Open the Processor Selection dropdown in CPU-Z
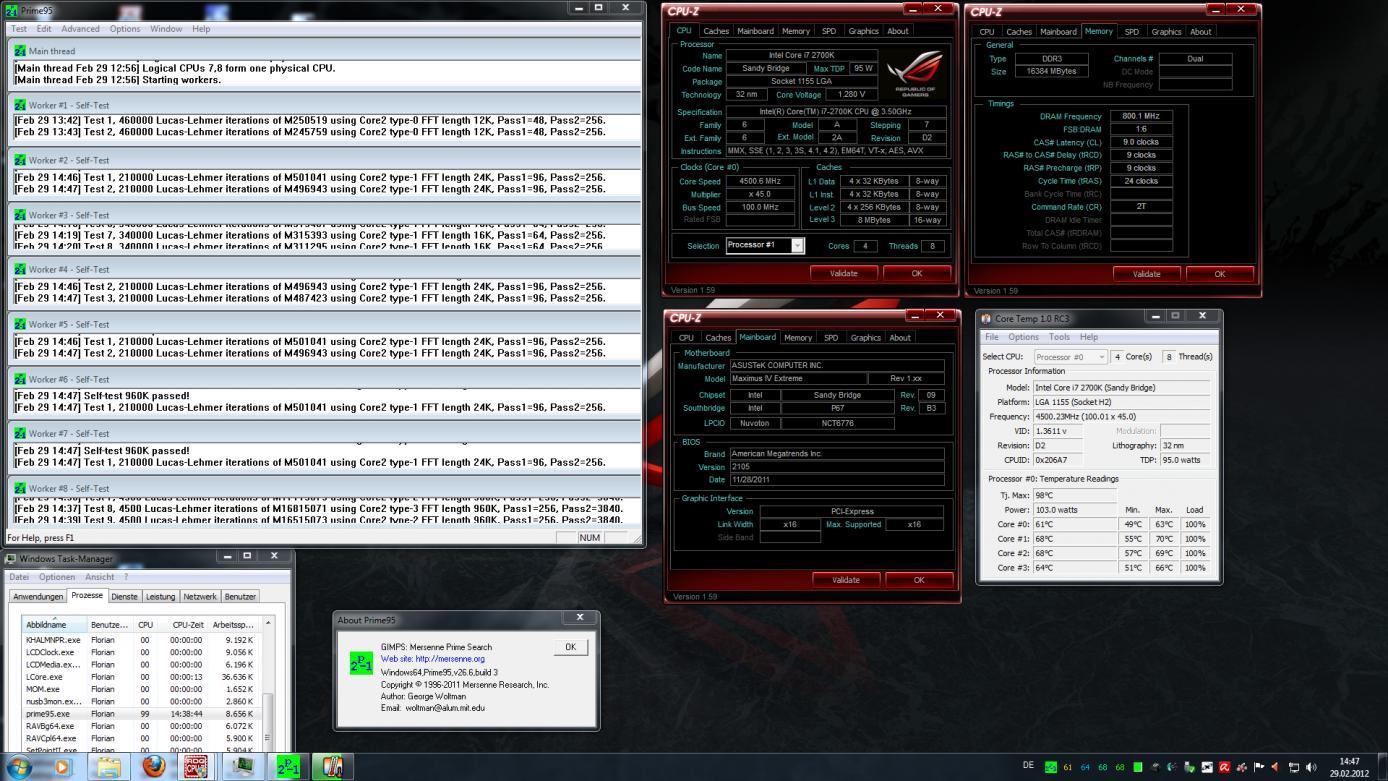The width and height of the screenshot is (1388, 781). click(x=797, y=245)
